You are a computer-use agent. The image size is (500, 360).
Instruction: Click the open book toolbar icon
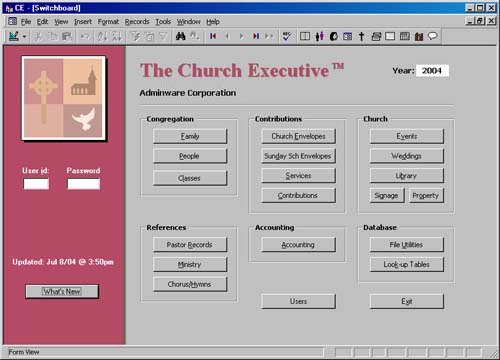tap(305, 36)
